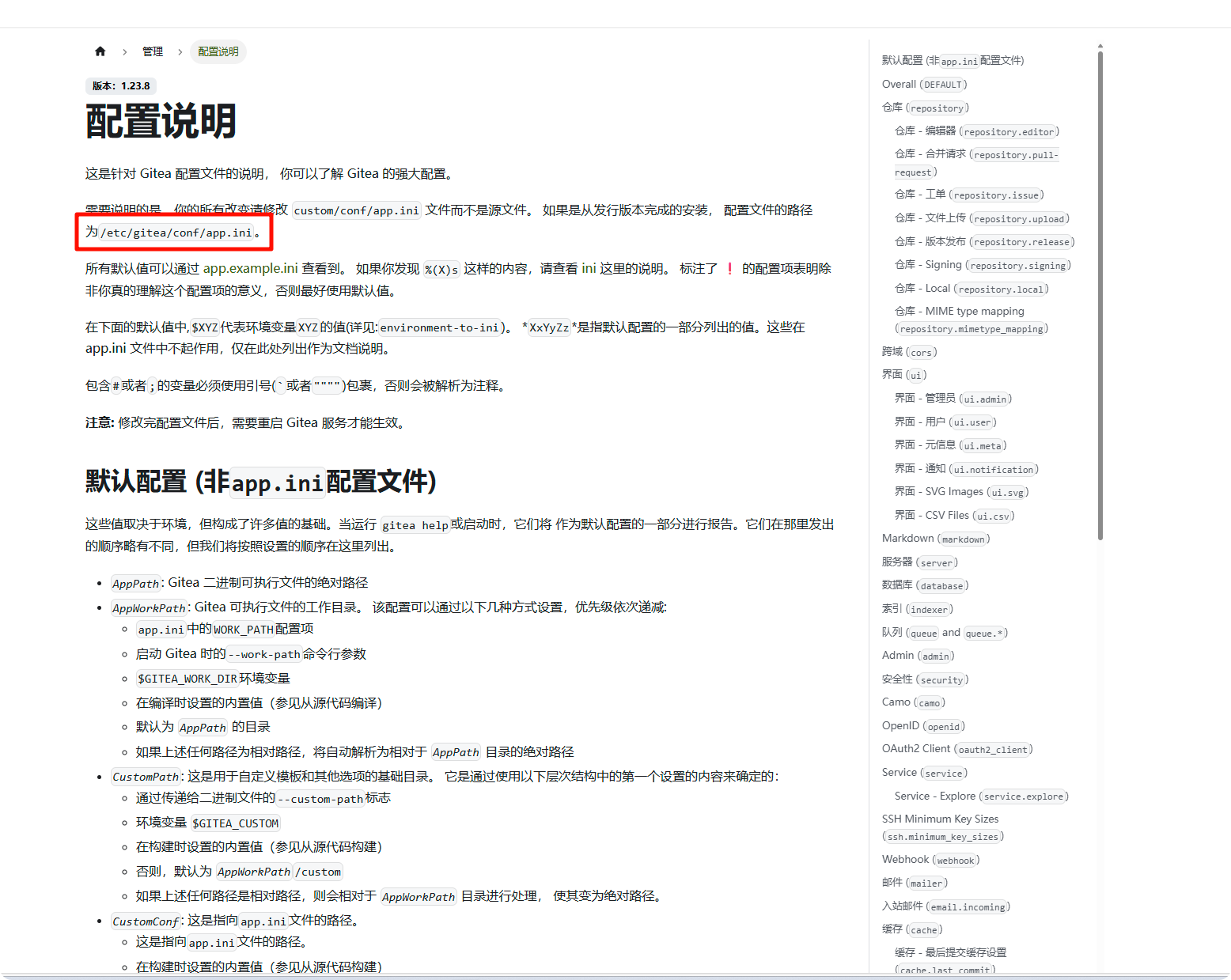
Task: Jump to 安全性 (security) section
Action: click(x=925, y=679)
